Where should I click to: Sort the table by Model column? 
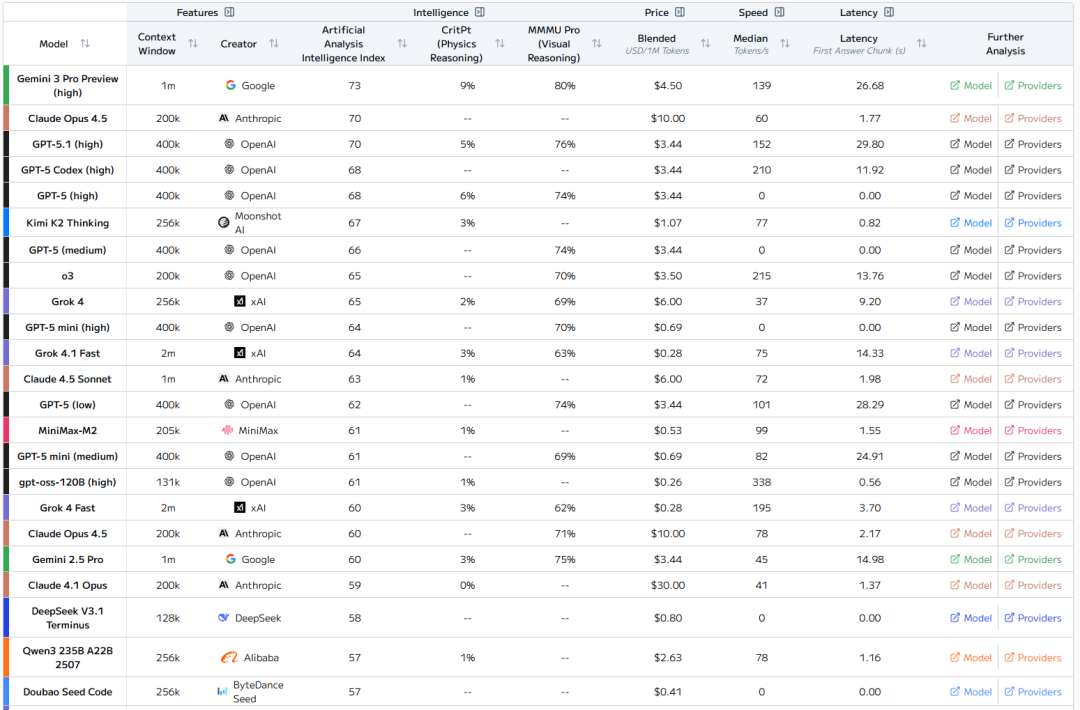click(85, 44)
